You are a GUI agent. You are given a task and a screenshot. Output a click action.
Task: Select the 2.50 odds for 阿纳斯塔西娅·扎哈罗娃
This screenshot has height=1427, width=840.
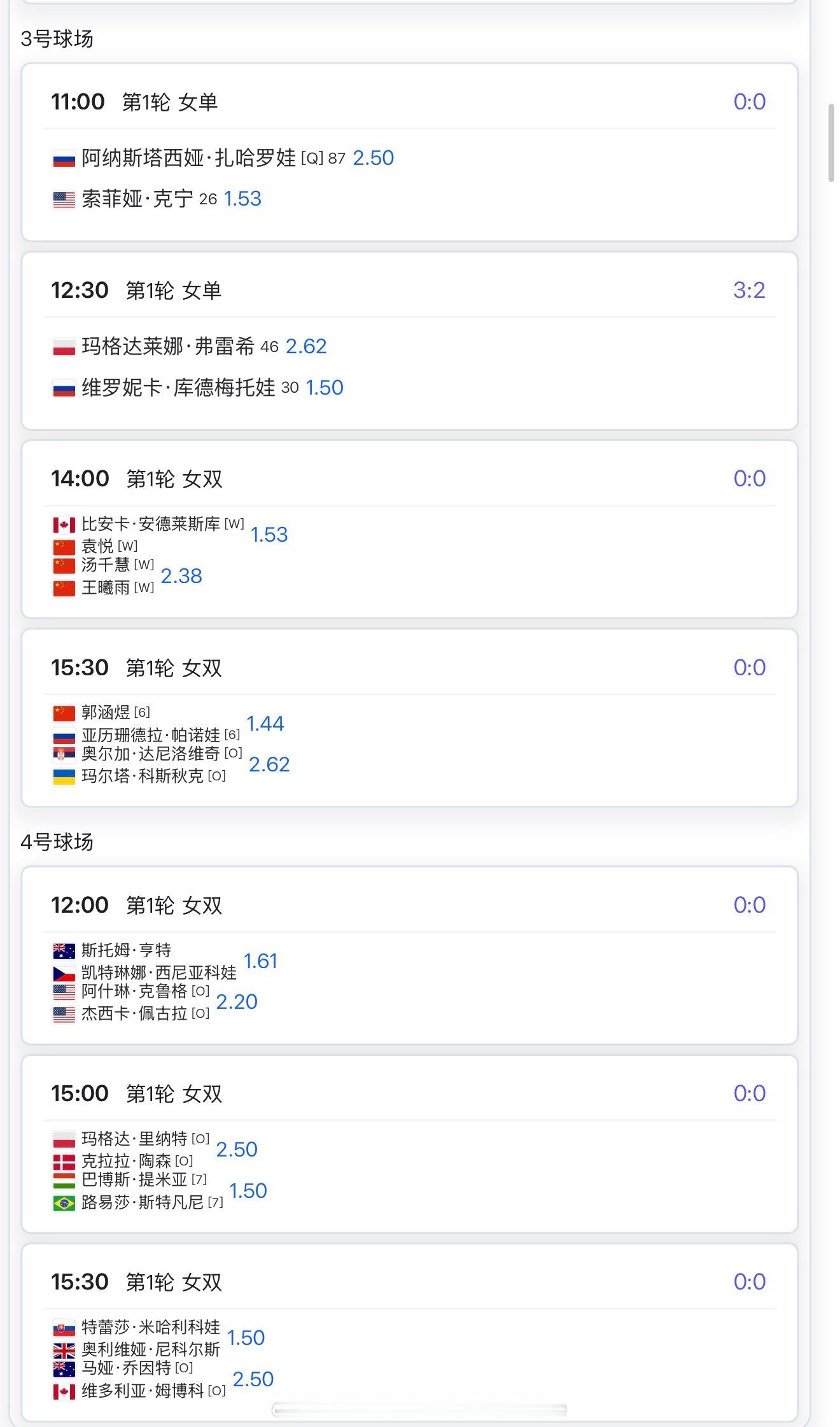pyautogui.click(x=373, y=158)
